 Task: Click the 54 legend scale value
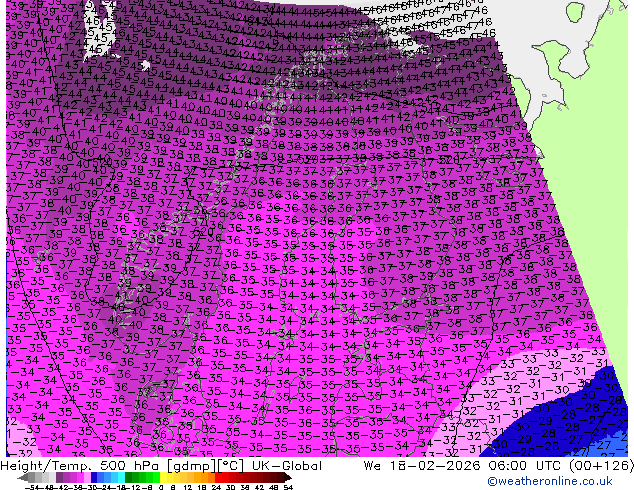pos(288,487)
